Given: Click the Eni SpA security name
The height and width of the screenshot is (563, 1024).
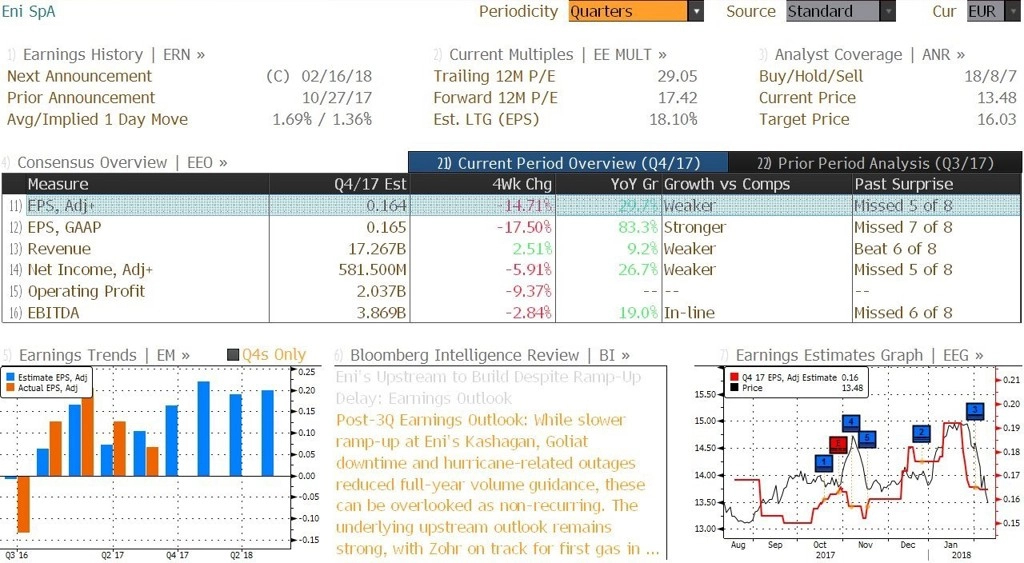Looking at the screenshot, I should click(28, 11).
